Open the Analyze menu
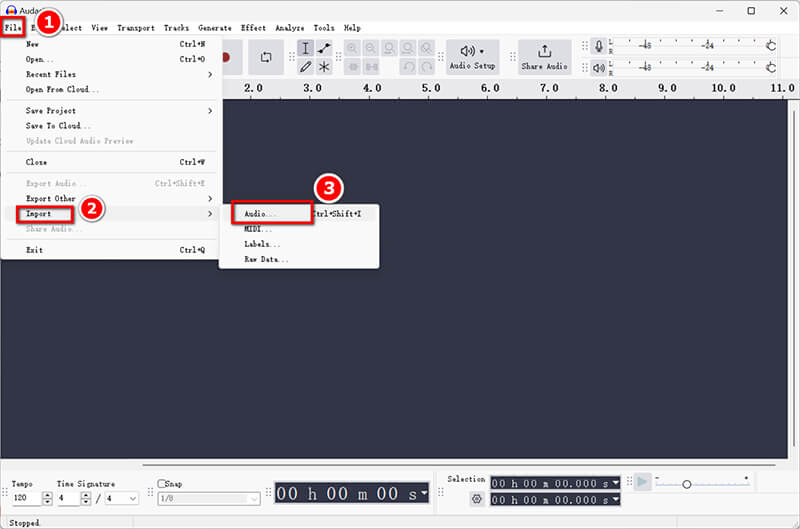This screenshot has width=800, height=529. click(289, 28)
